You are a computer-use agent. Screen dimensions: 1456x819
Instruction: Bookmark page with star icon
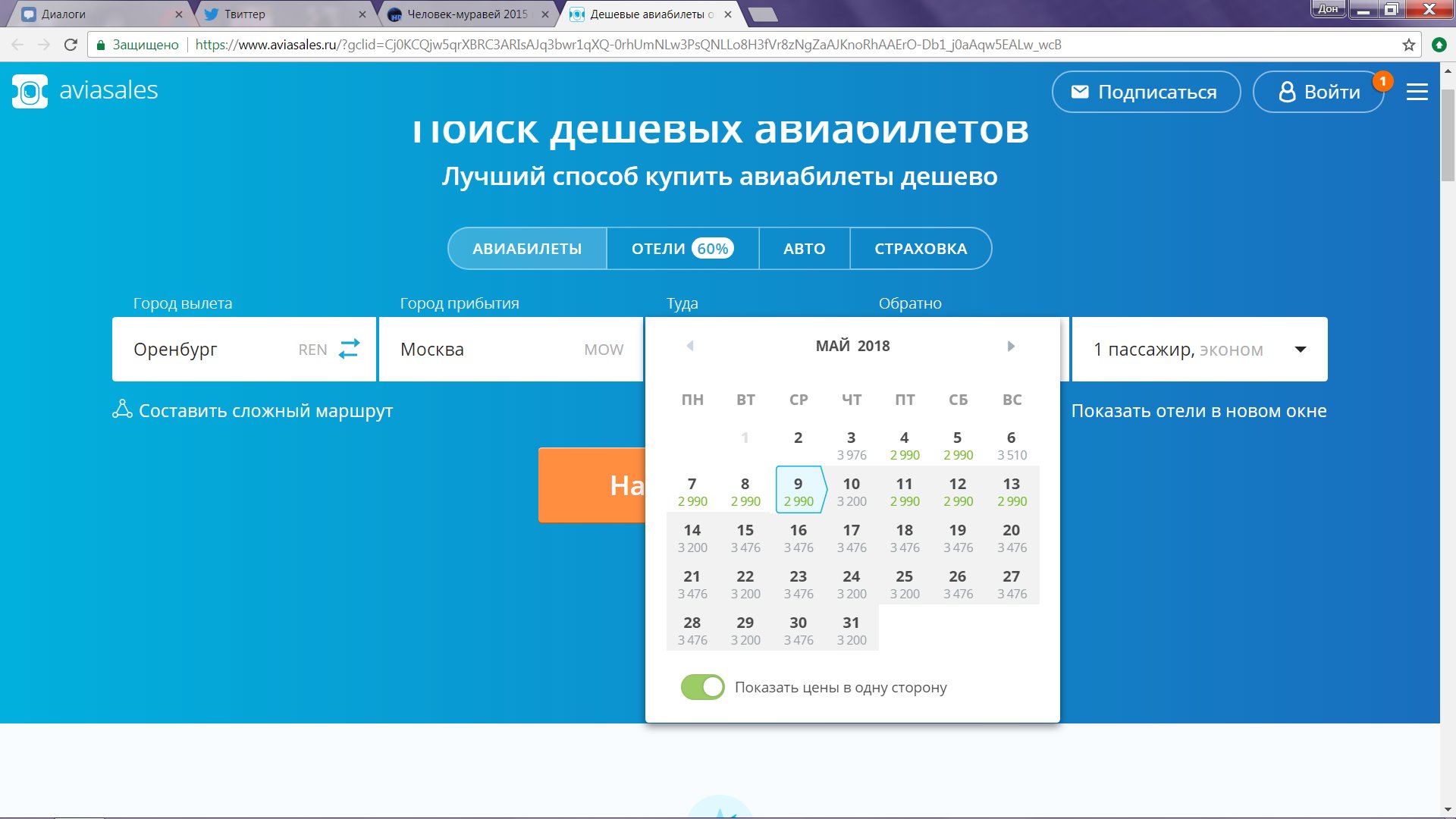[1408, 45]
